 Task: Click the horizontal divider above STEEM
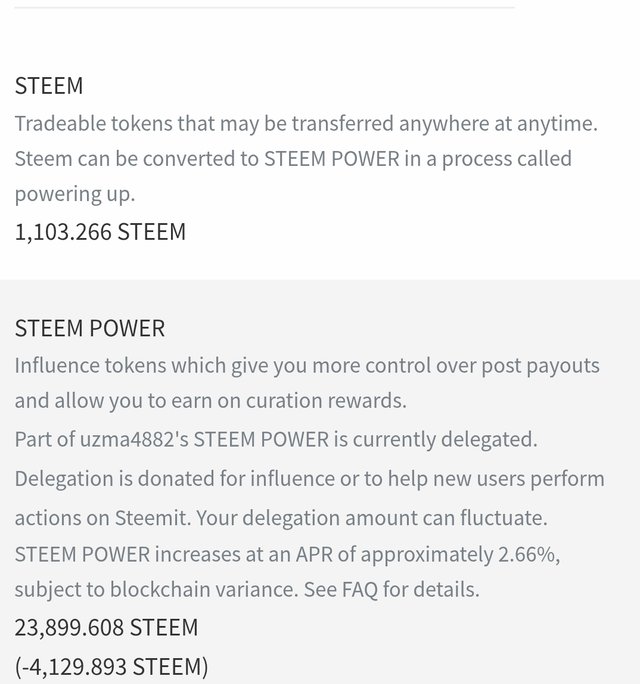[264, 8]
